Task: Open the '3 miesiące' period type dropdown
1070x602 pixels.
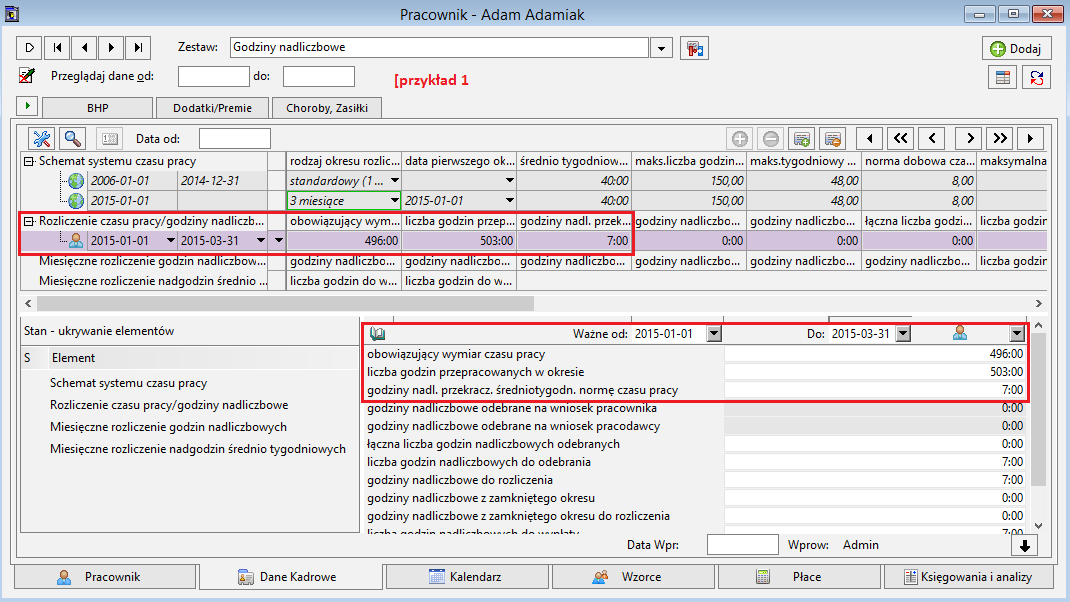Action: point(394,201)
